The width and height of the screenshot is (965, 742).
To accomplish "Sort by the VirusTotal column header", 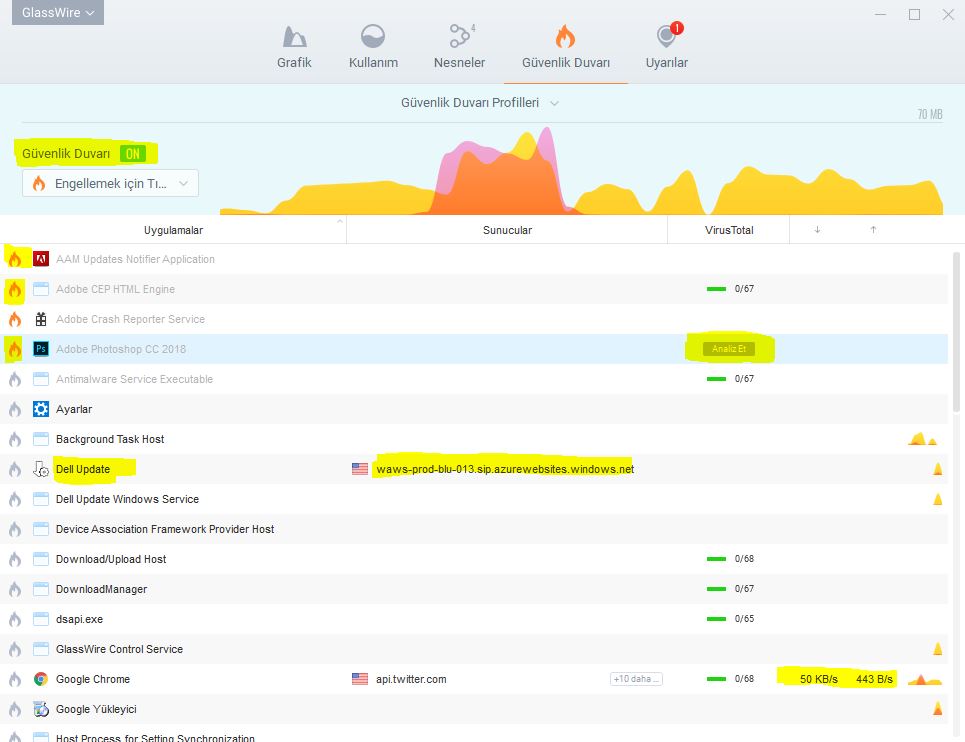I will tap(729, 230).
